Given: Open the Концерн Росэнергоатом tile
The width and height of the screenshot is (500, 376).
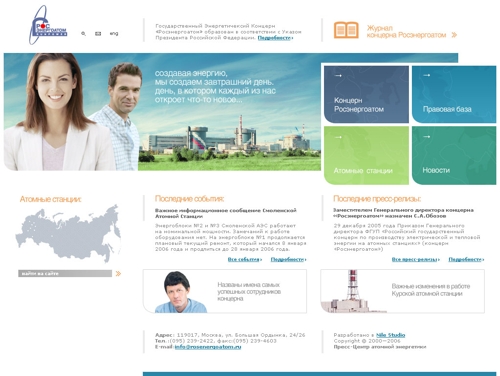Looking at the screenshot, I should pyautogui.click(x=366, y=94).
